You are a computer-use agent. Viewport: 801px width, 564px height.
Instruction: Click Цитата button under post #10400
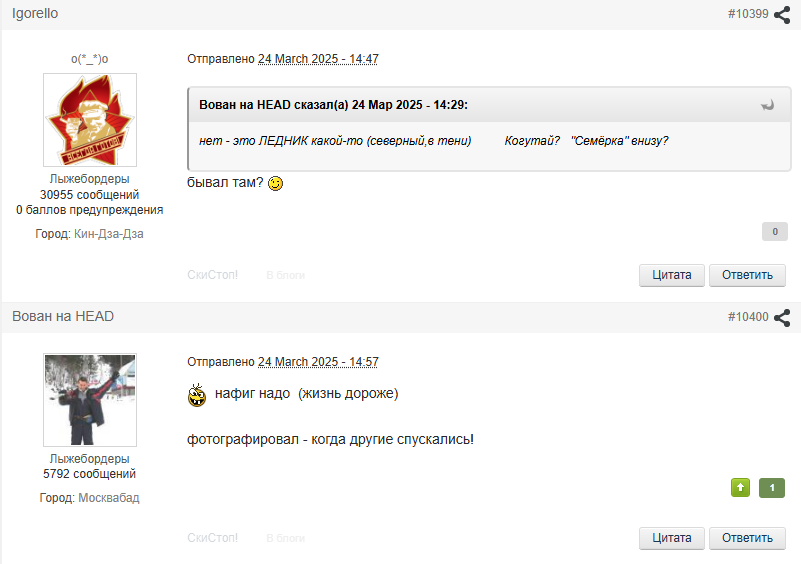pyautogui.click(x=672, y=538)
